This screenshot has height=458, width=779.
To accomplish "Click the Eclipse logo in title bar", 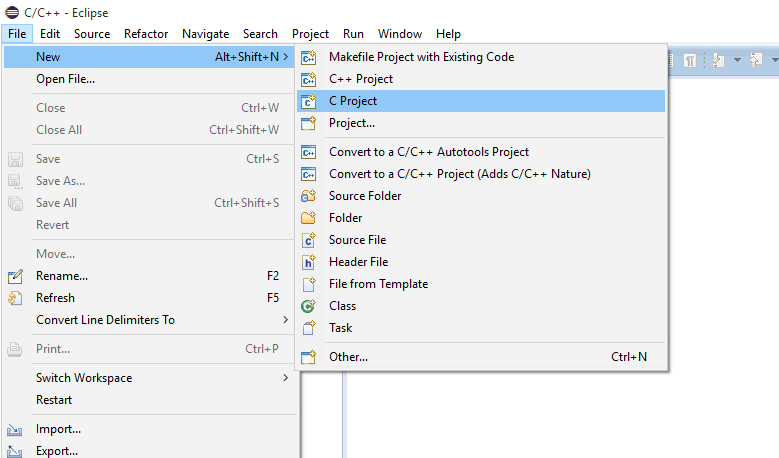I will pyautogui.click(x=12, y=12).
